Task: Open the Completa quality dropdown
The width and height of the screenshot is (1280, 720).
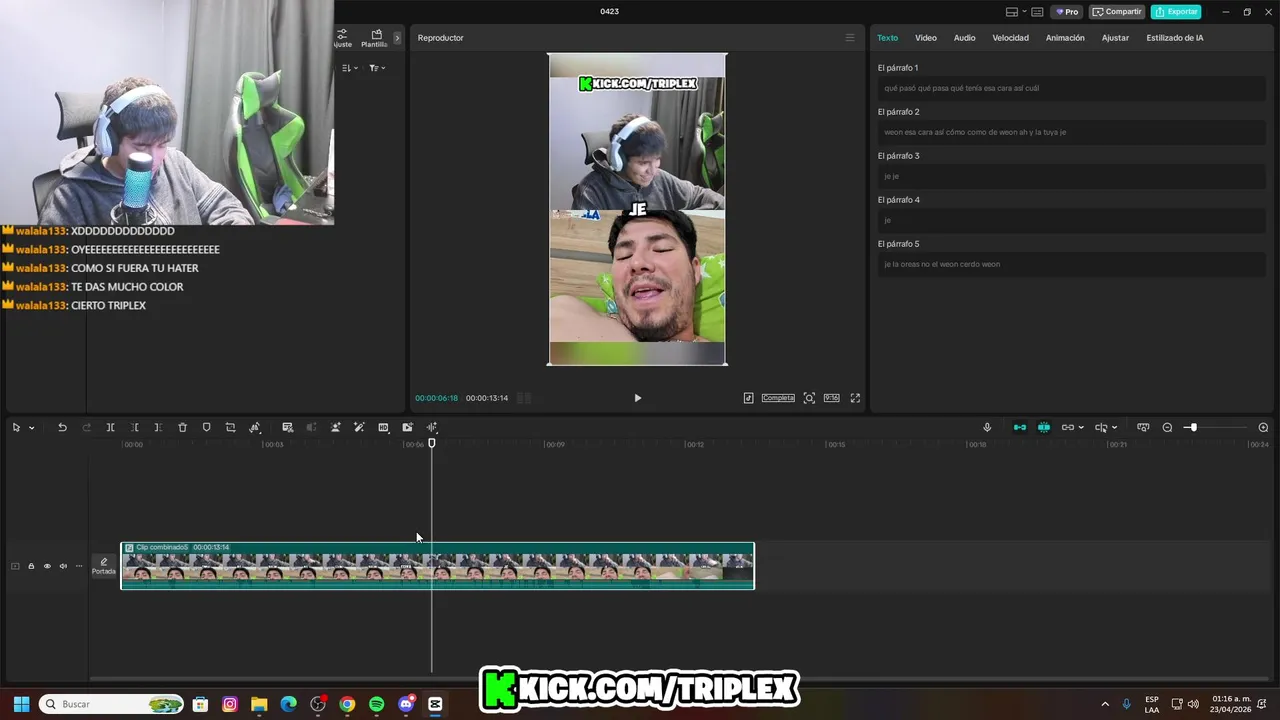Action: point(778,398)
